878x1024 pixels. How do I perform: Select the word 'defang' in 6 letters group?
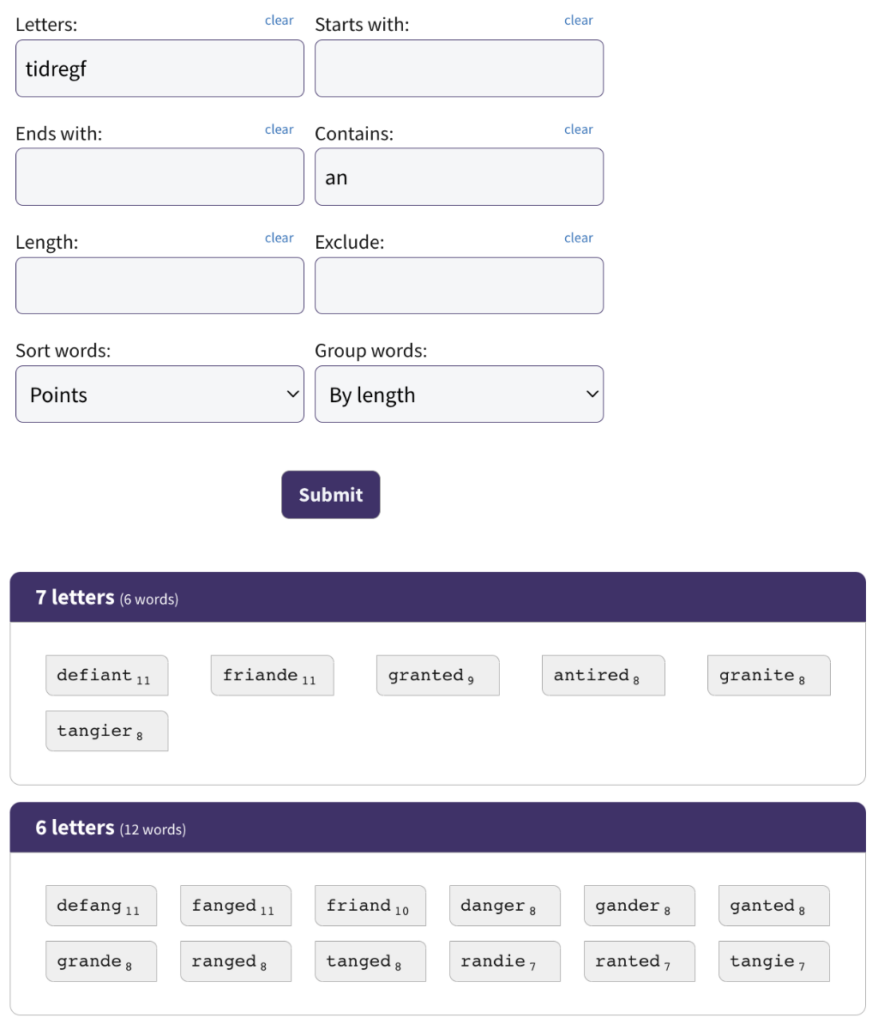(x=101, y=906)
